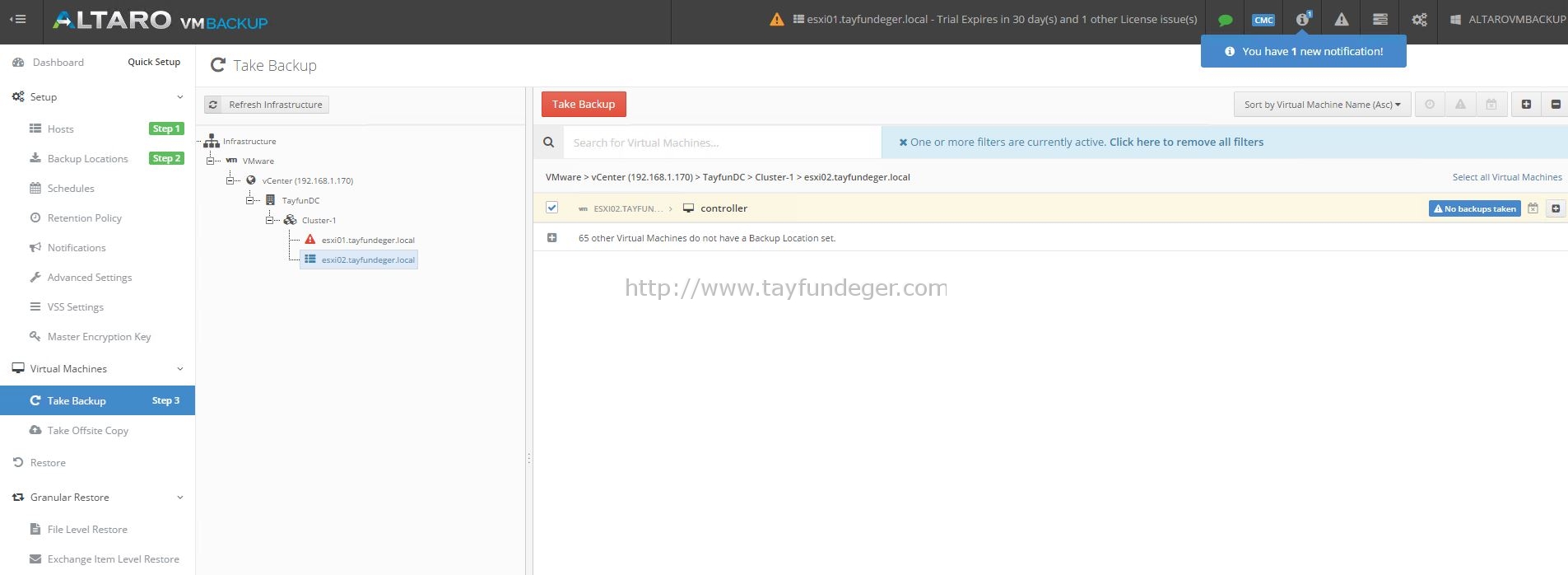Collapse the Virtual Machines section chevron
The width and height of the screenshot is (1568, 575).
click(x=180, y=368)
